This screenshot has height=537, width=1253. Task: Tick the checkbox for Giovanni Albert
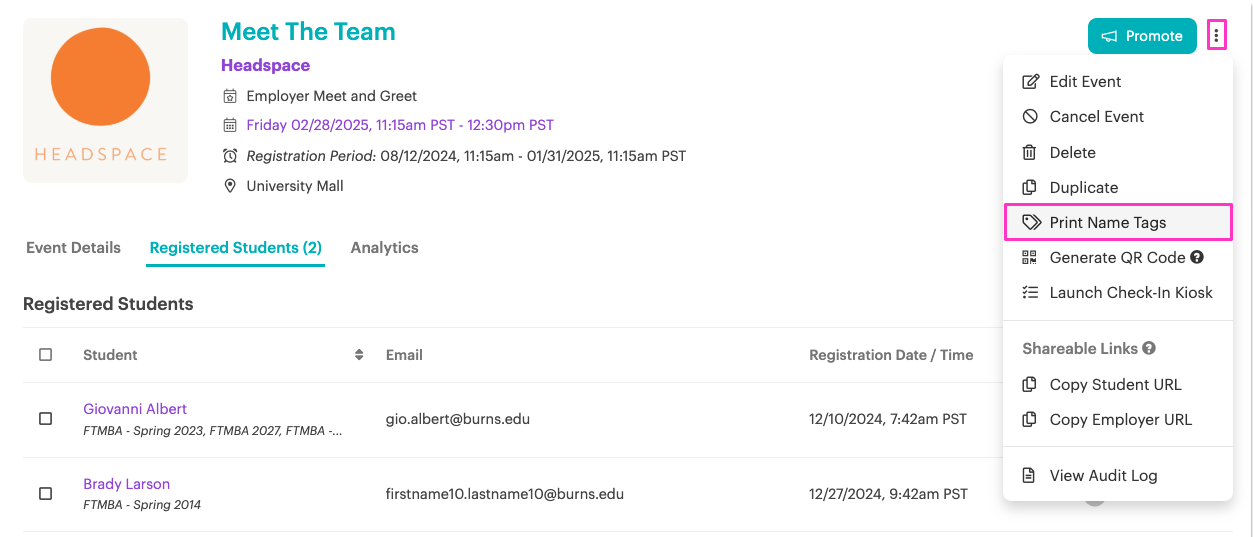tap(45, 419)
